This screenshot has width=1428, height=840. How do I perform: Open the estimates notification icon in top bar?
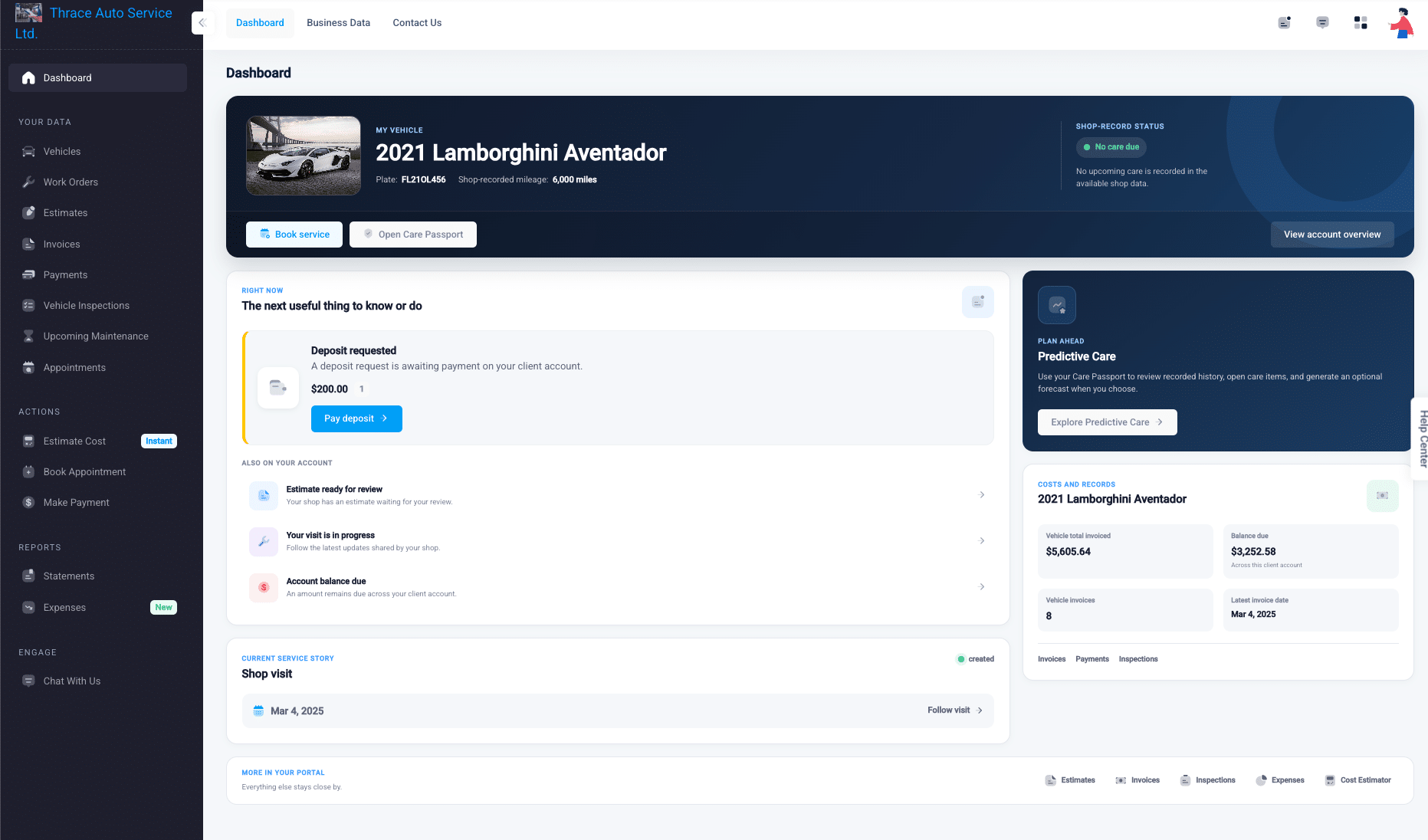[1284, 23]
